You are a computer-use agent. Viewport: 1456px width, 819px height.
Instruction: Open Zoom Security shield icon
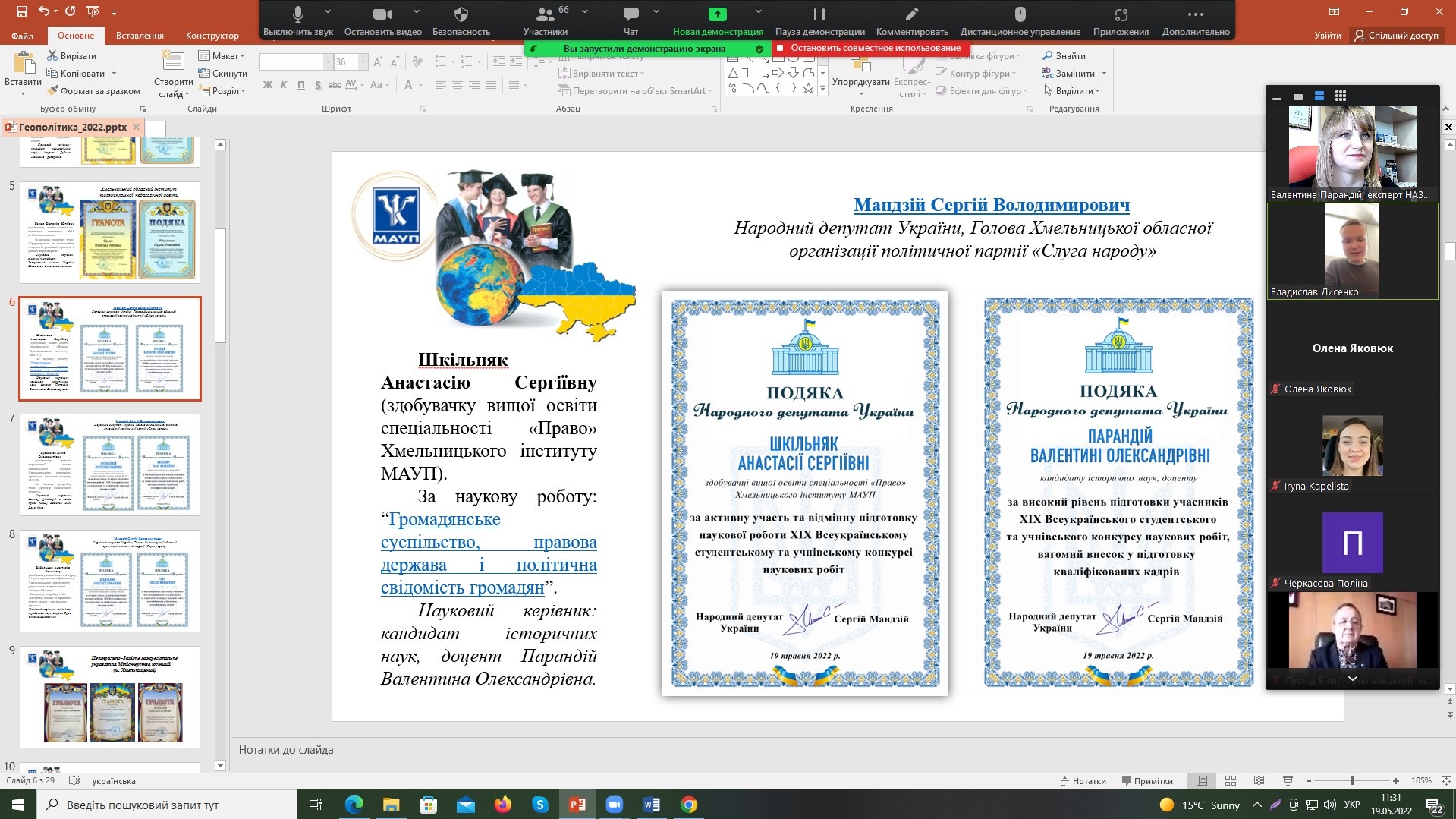tap(461, 14)
